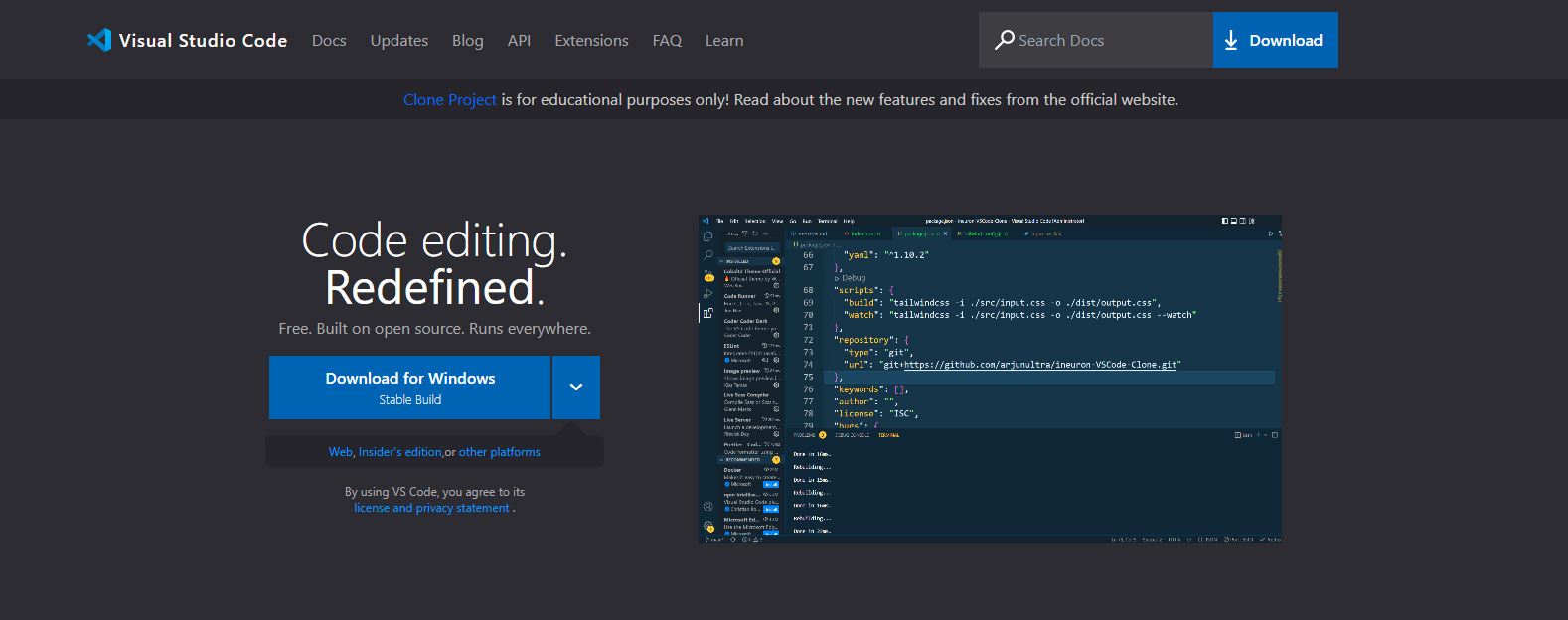This screenshot has width=1568, height=620.
Task: Click the header Download button
Action: pos(1276,40)
